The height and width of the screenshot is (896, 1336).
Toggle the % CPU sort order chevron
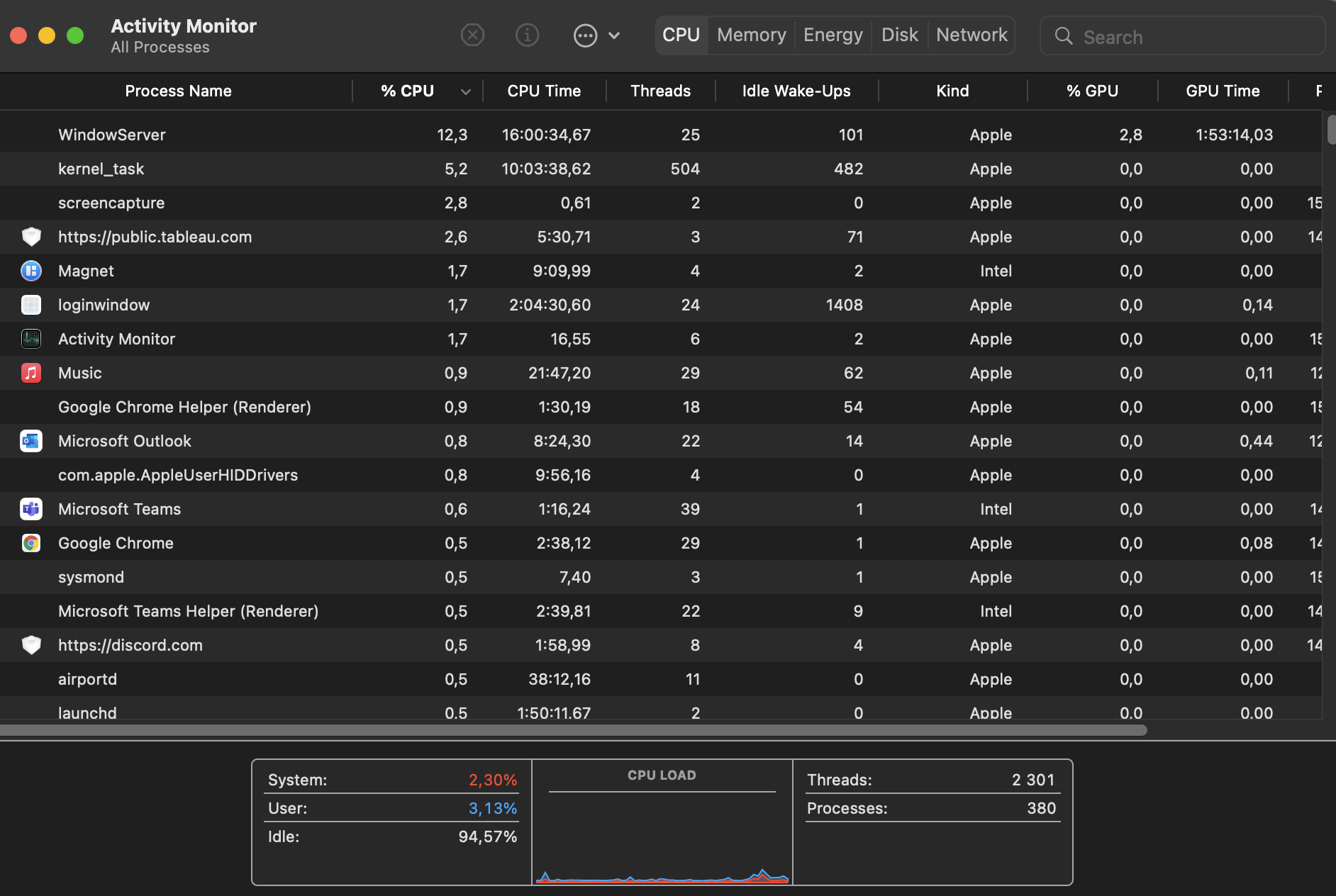coord(465,91)
